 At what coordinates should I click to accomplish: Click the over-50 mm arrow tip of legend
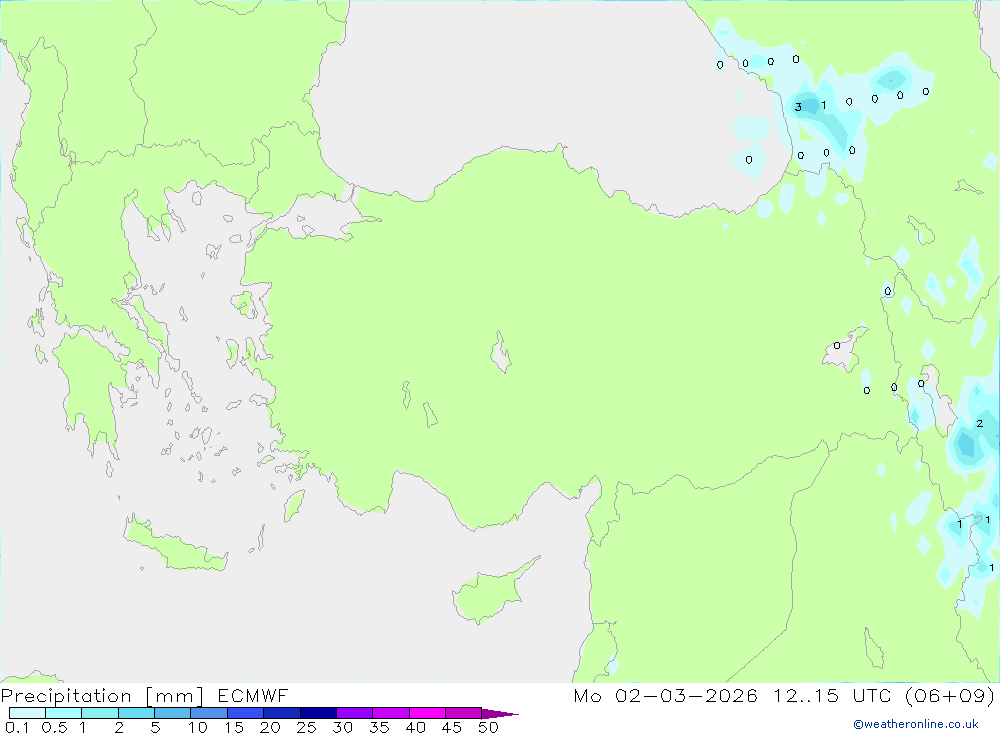click(500, 714)
